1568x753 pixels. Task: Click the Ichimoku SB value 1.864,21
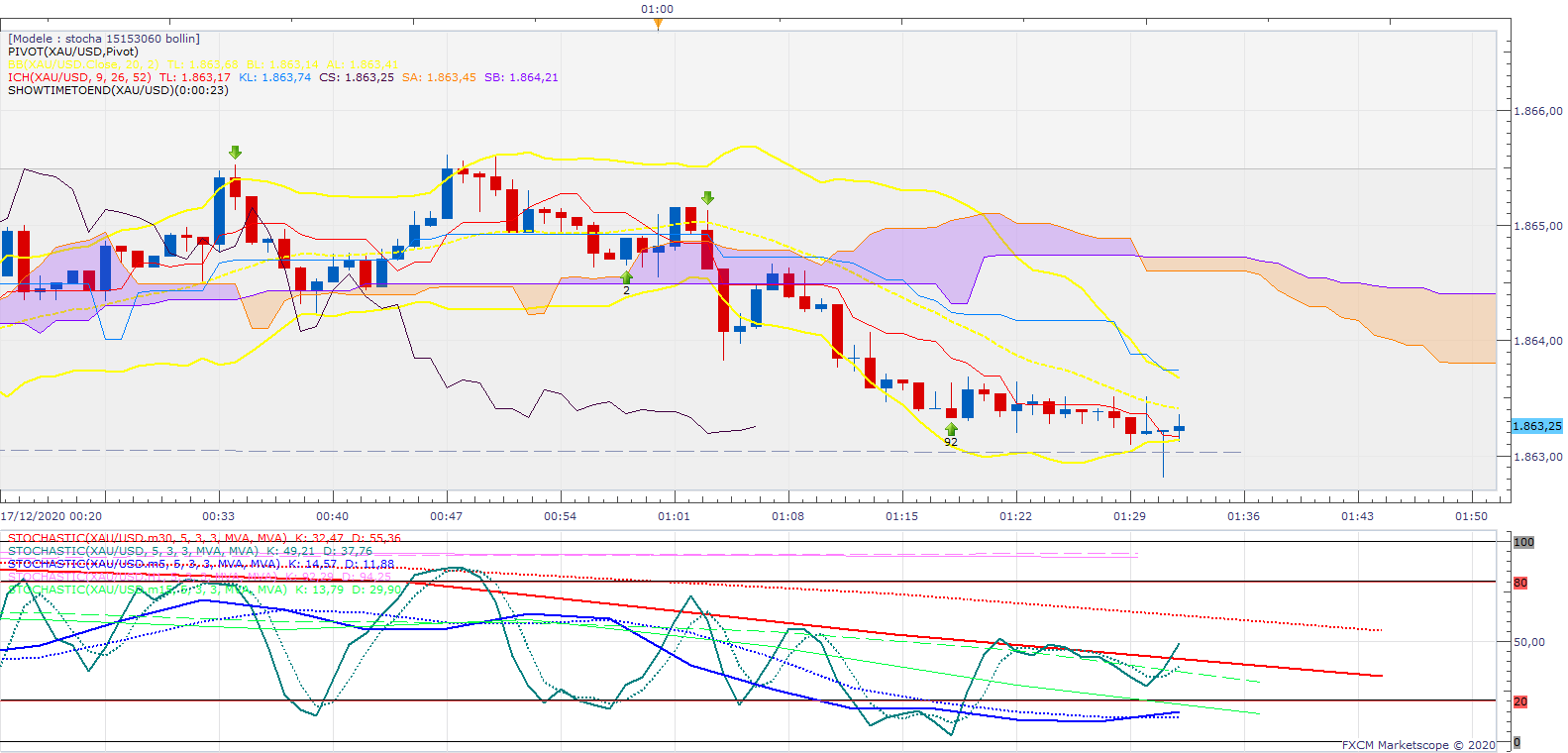pyautogui.click(x=521, y=77)
